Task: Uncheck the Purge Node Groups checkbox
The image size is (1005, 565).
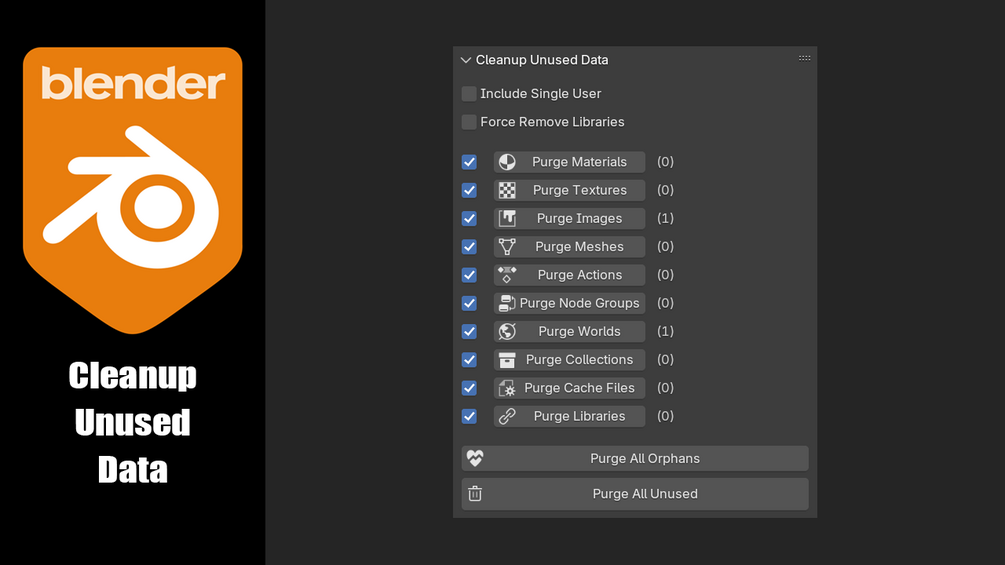Action: 469,303
